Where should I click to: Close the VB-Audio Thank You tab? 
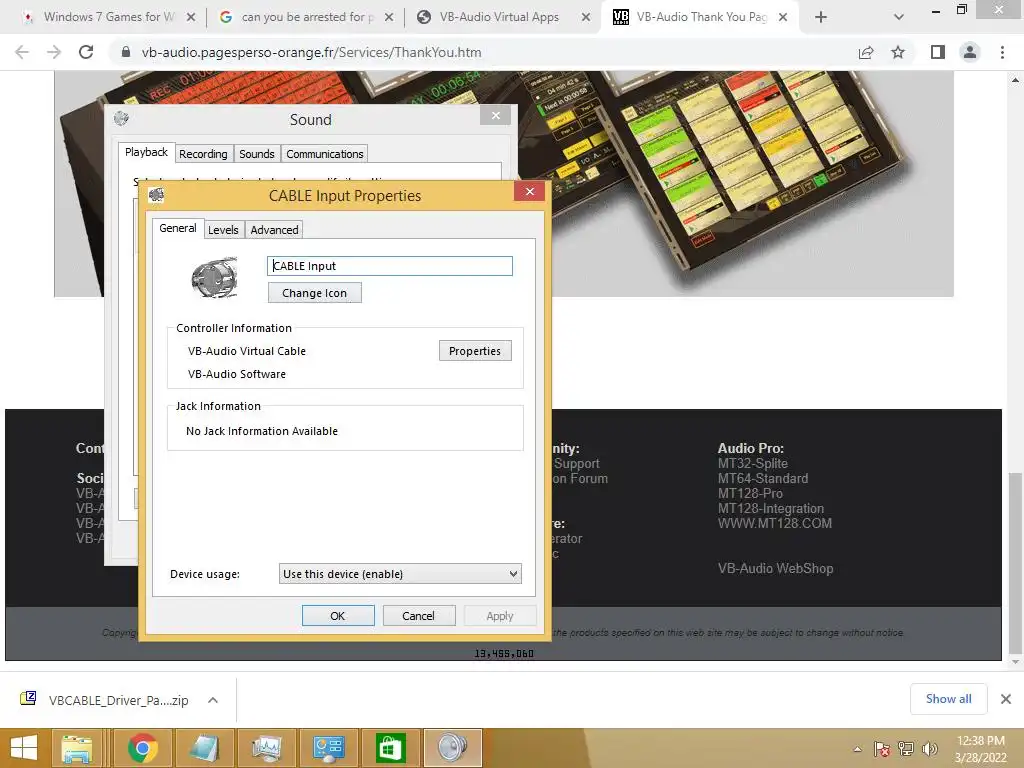click(784, 17)
